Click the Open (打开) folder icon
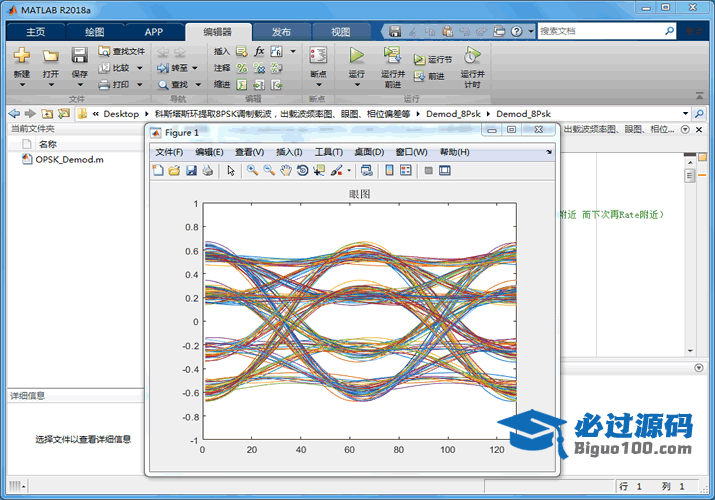Screen dimensions: 715x500 tap(50, 56)
